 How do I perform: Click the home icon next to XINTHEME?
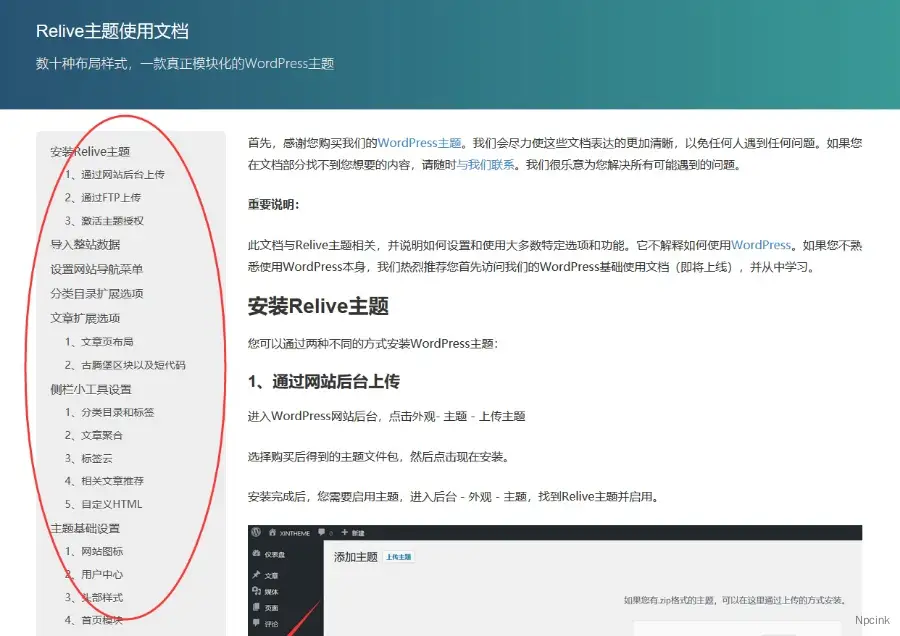coord(271,531)
